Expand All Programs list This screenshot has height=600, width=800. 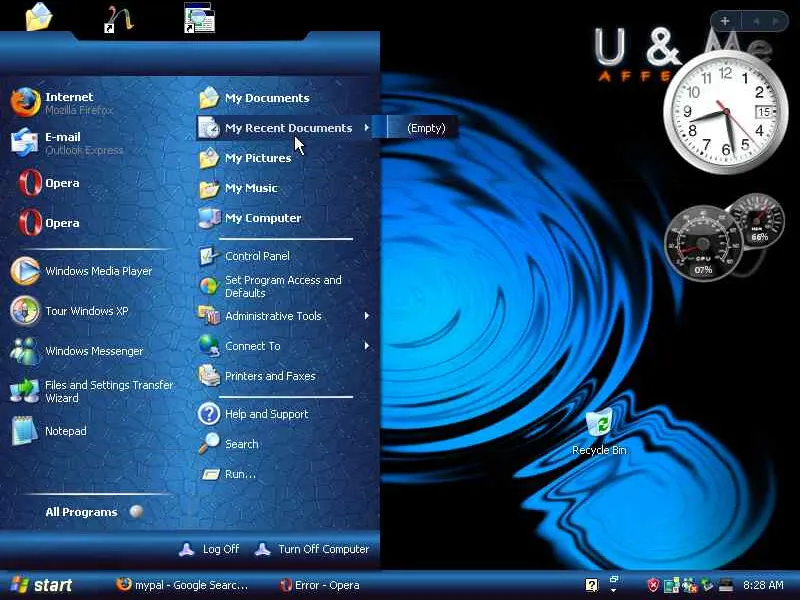(94, 512)
